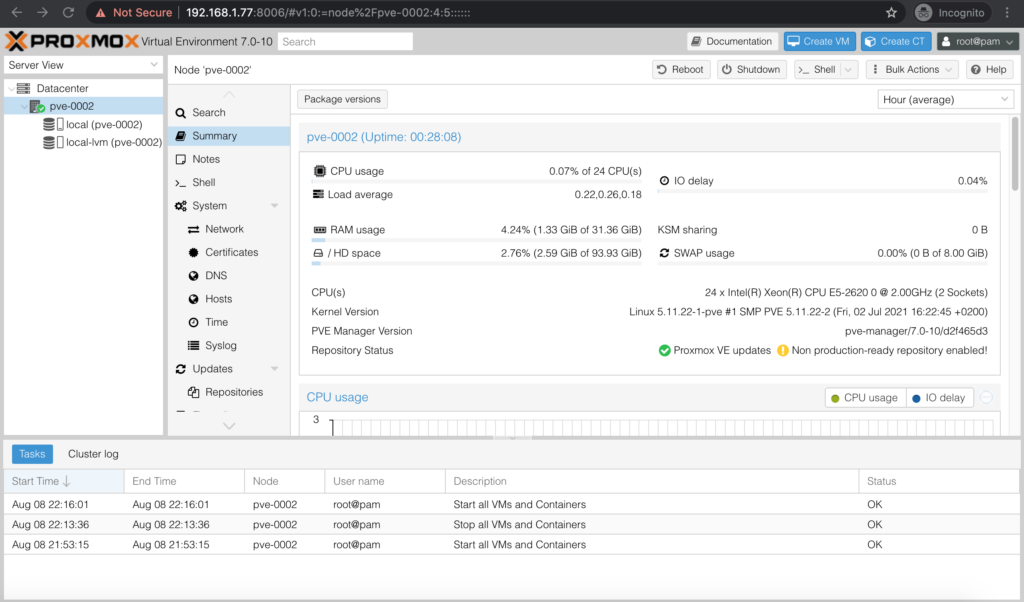Image resolution: width=1024 pixels, height=602 pixels.
Task: Click the Help button
Action: [x=989, y=70]
